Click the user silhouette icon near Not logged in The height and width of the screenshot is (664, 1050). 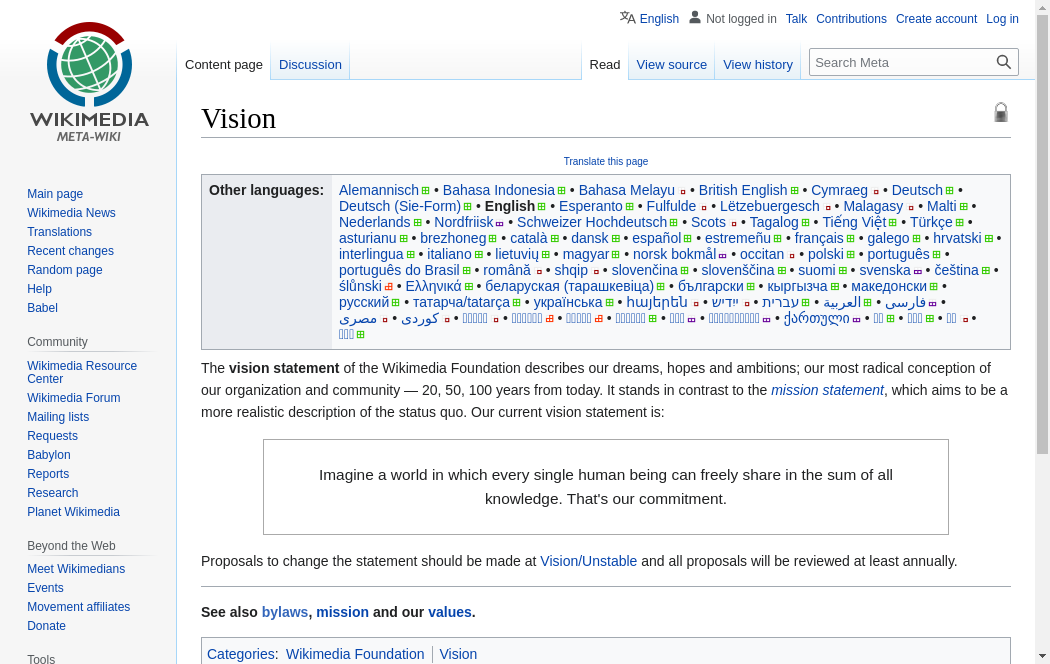[695, 18]
